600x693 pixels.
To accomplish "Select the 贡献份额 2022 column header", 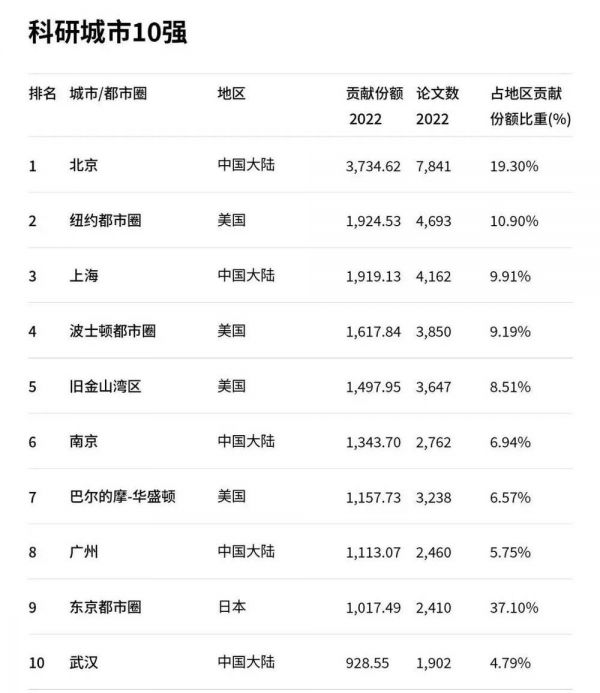I will point(374,105).
